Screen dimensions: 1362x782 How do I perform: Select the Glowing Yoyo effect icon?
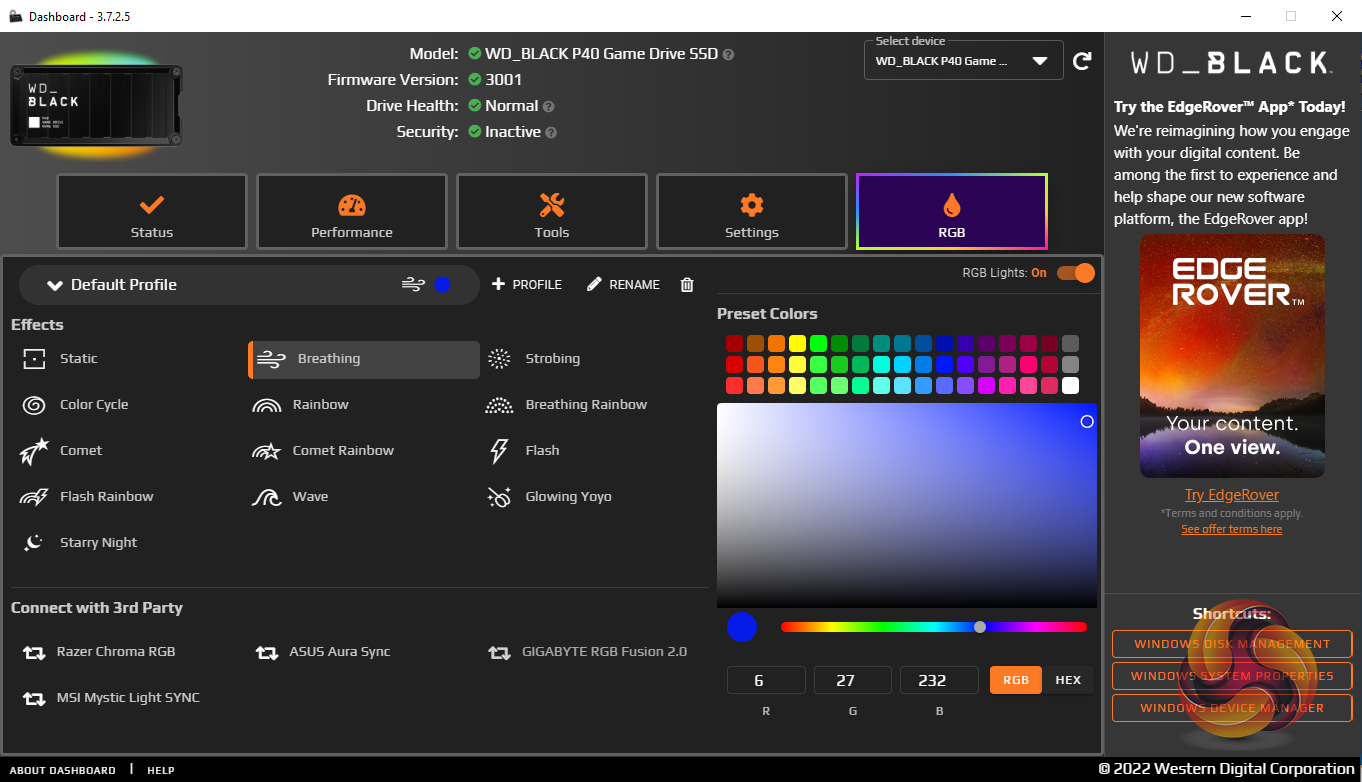(499, 497)
